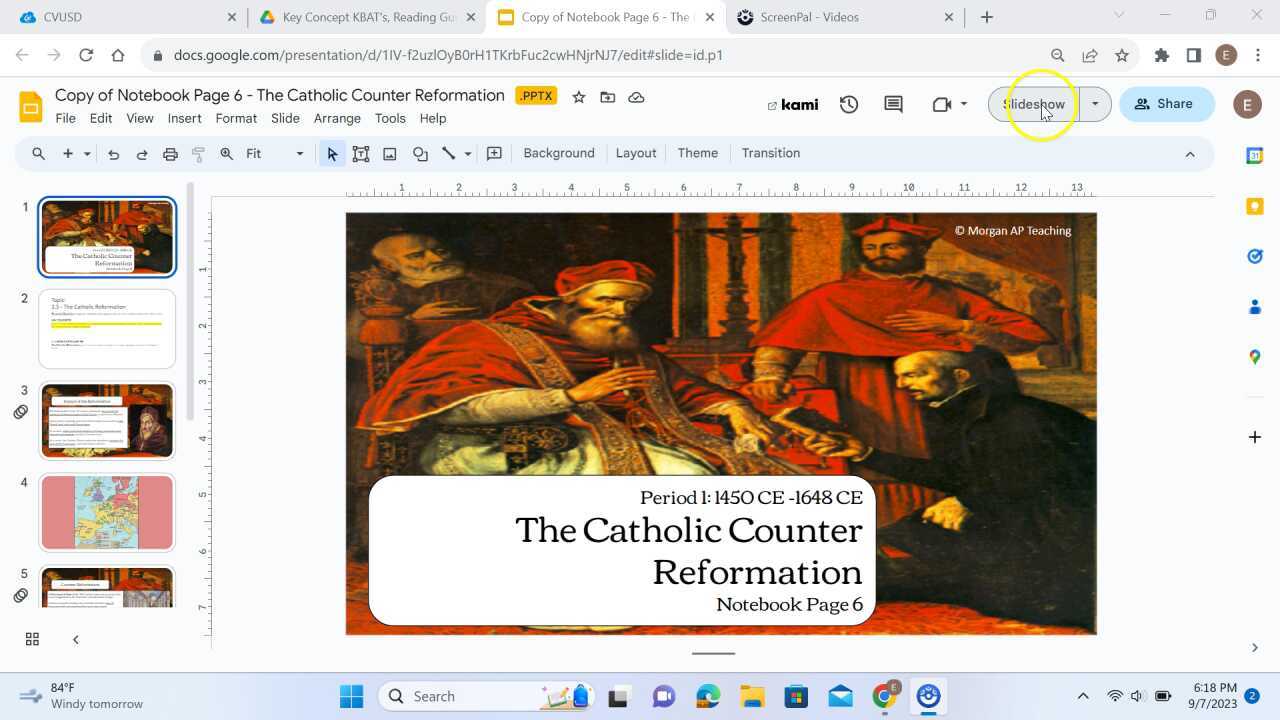This screenshot has width=1280, height=720.
Task: Expand the Slideshow presentation options arrow
Action: (1095, 103)
